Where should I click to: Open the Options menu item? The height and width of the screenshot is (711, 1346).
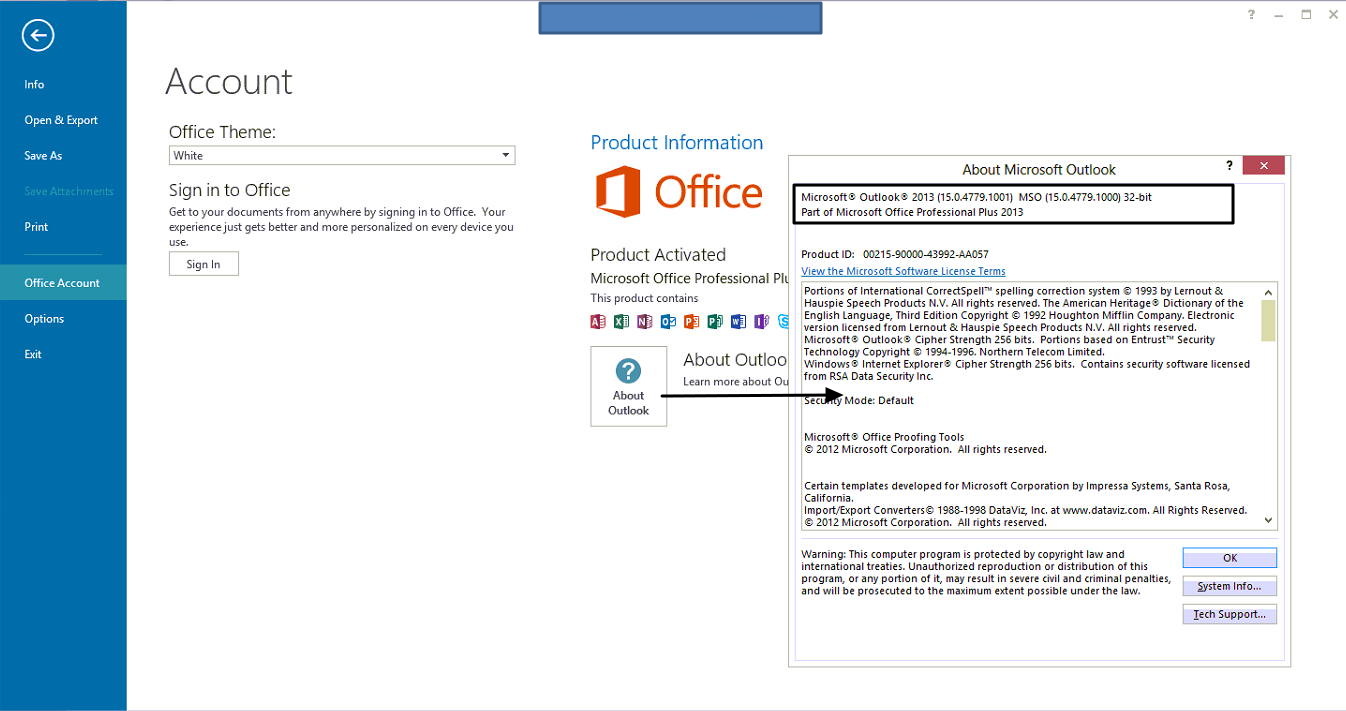(44, 318)
